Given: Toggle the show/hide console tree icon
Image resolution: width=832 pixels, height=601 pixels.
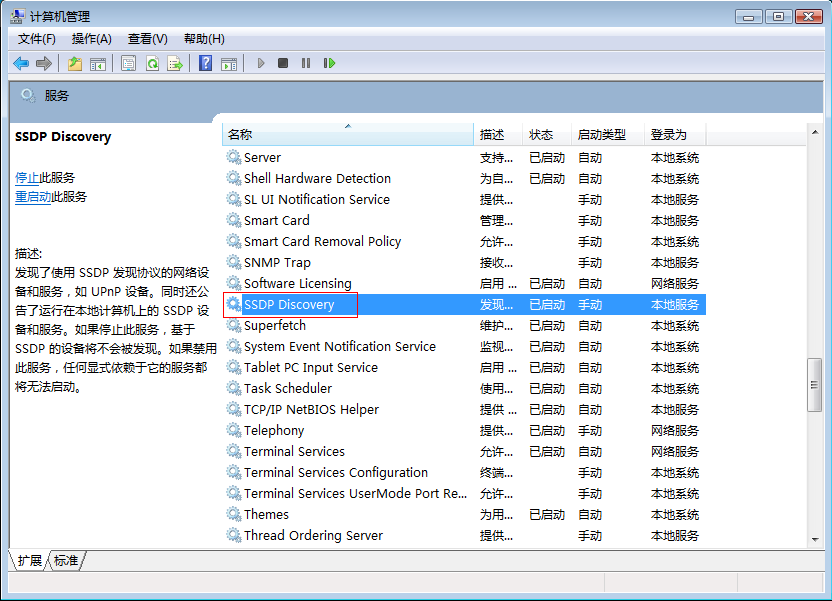Looking at the screenshot, I should [98, 63].
